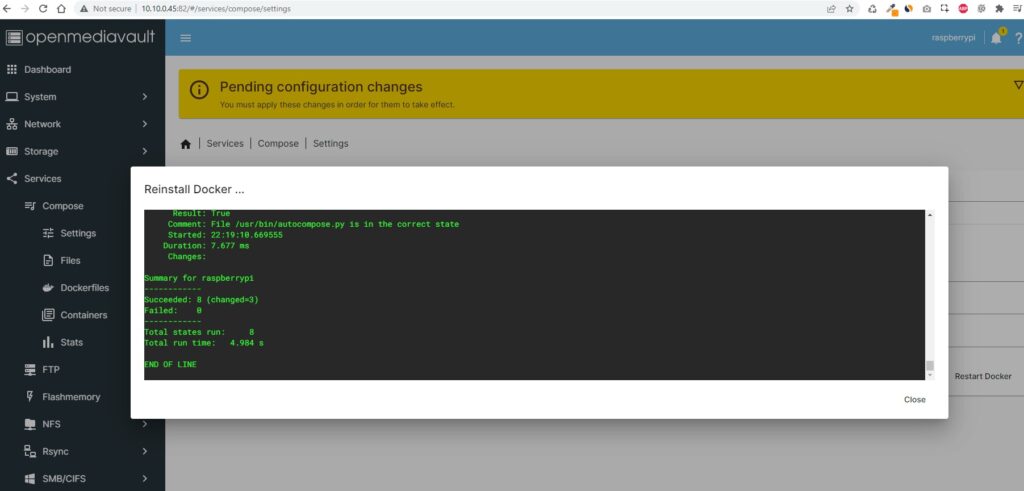The height and width of the screenshot is (491, 1024).
Task: Click the help question mark icon
Action: 1019,38
